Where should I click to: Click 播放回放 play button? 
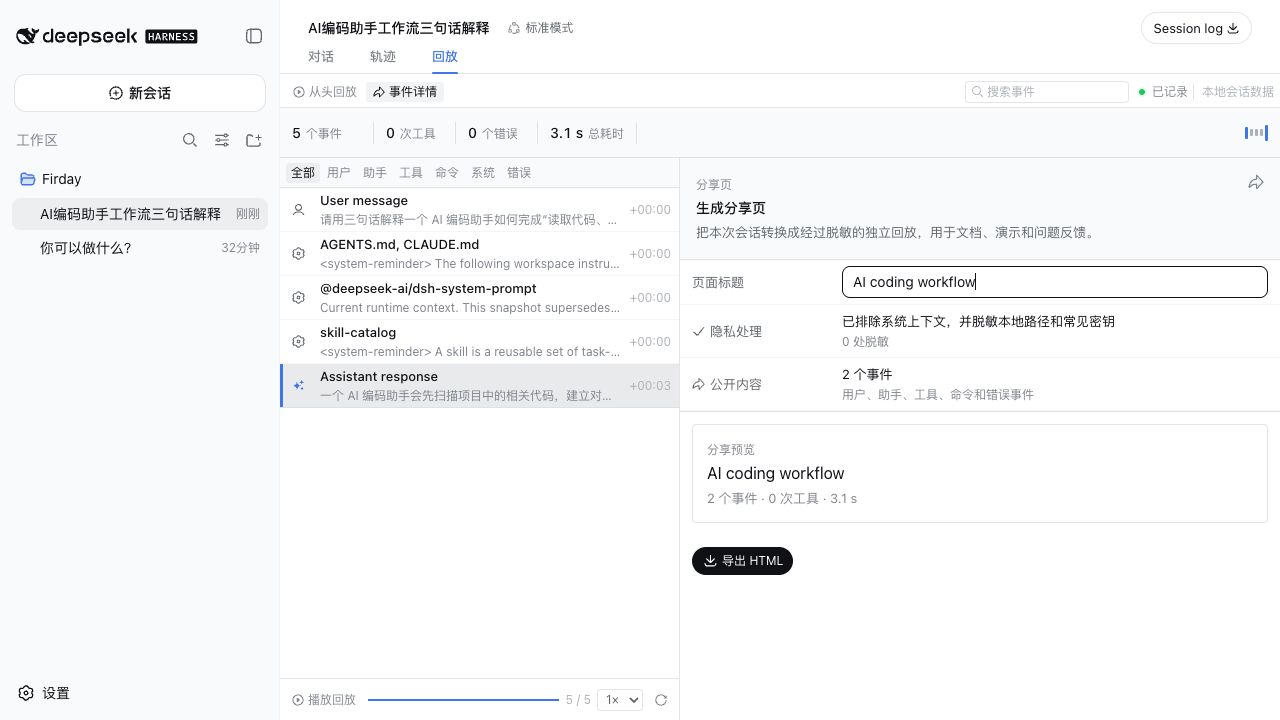324,700
